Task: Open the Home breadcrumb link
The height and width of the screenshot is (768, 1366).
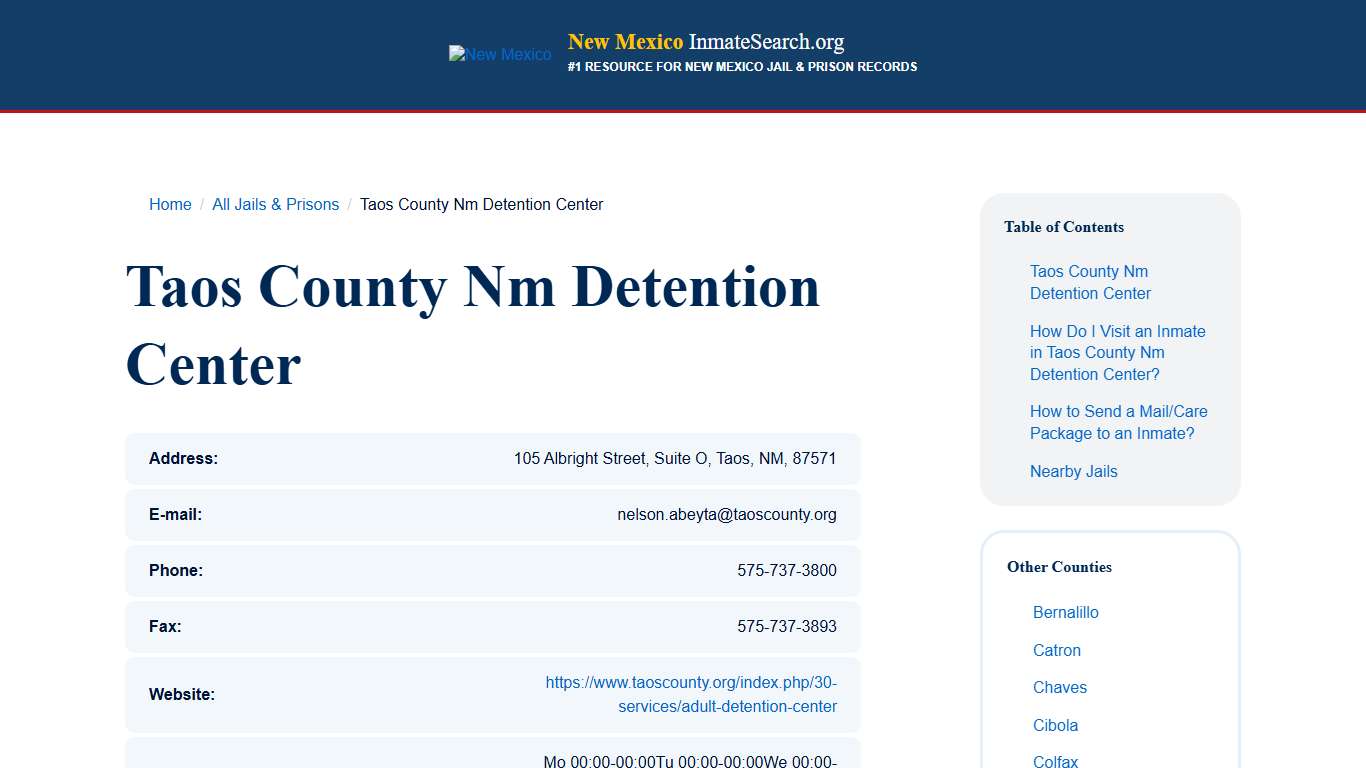Action: point(170,204)
